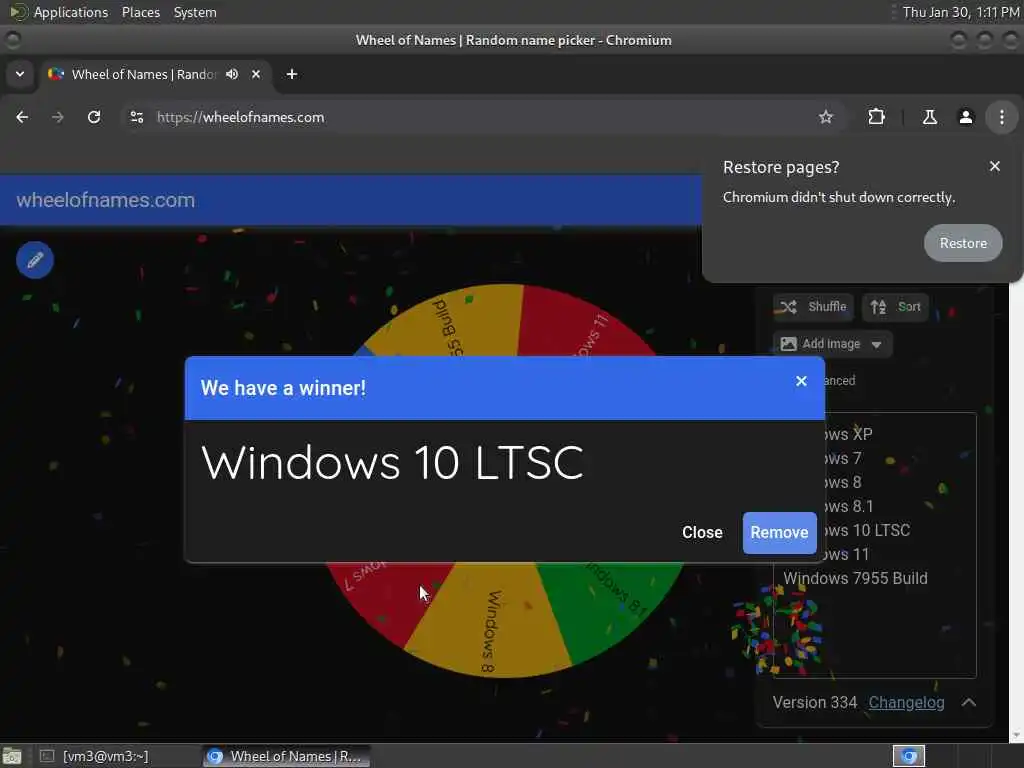Mute the tab audio speaker icon

(x=232, y=74)
